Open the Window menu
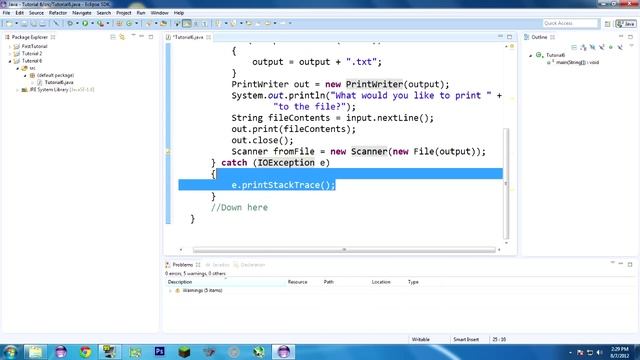The image size is (640, 360). point(159,13)
